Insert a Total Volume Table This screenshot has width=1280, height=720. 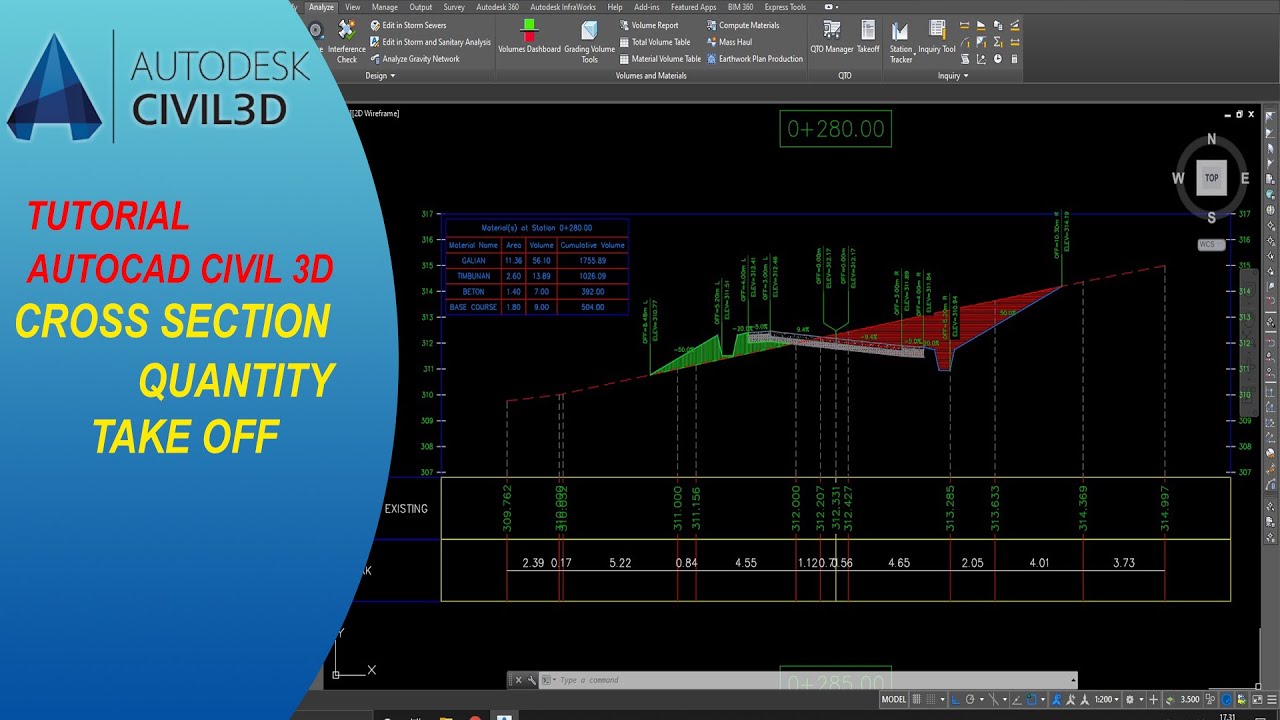pyautogui.click(x=655, y=42)
